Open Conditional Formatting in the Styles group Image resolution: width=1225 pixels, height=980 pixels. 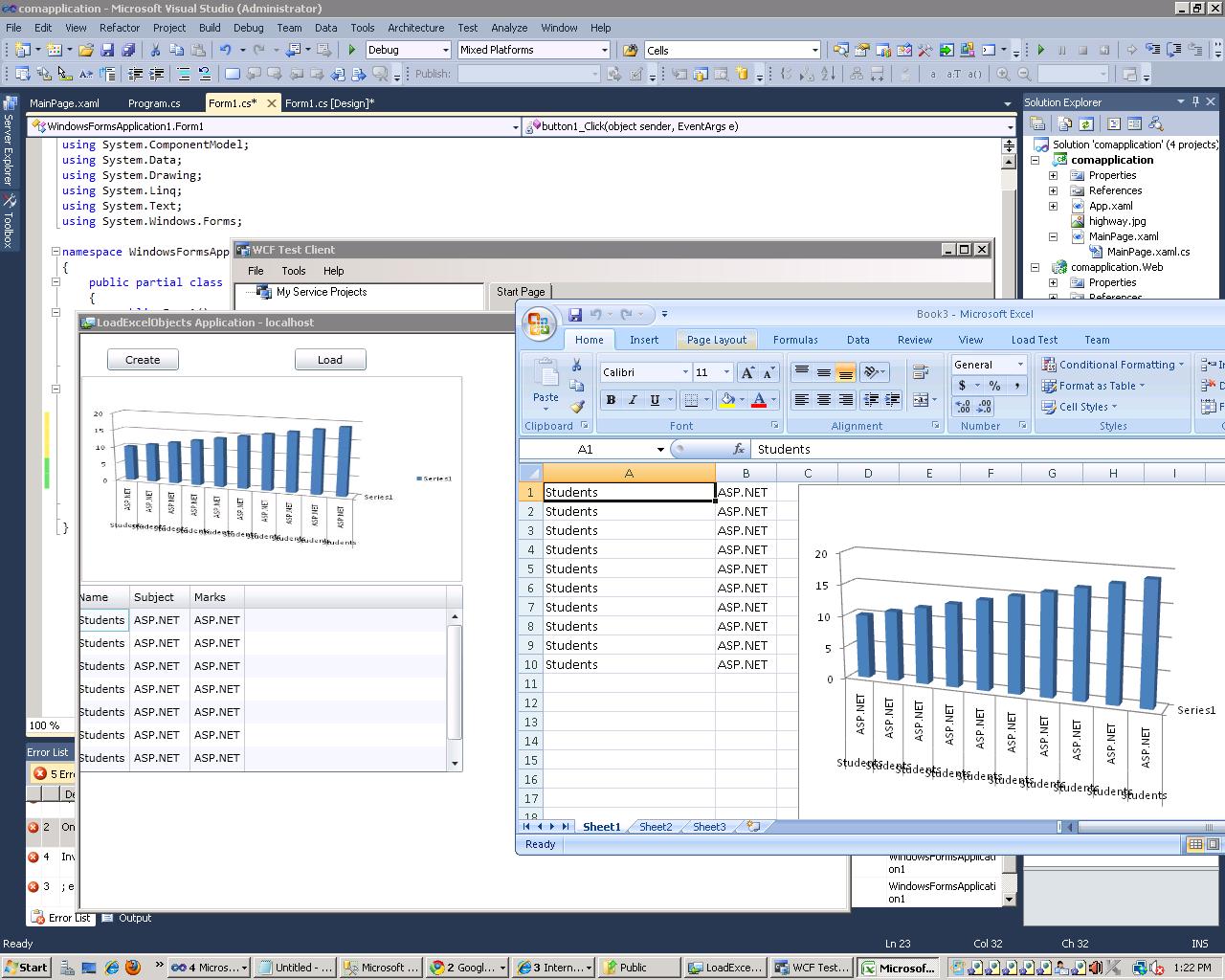(1113, 365)
